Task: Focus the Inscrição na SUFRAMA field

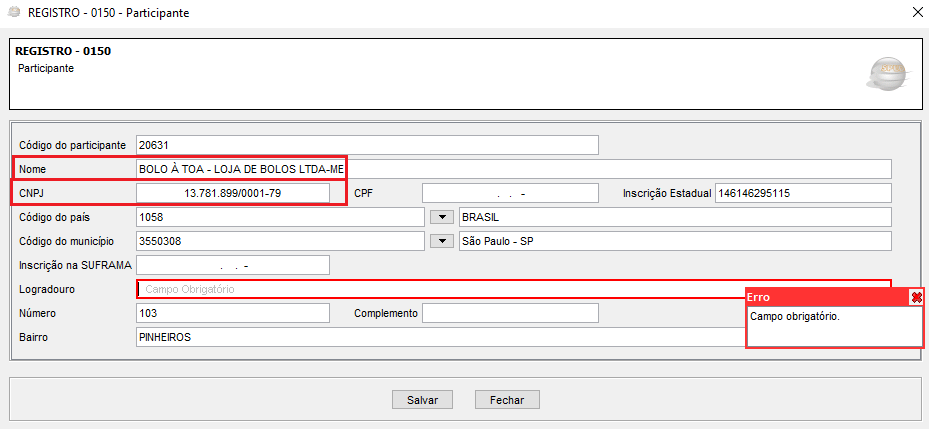Action: [x=232, y=265]
